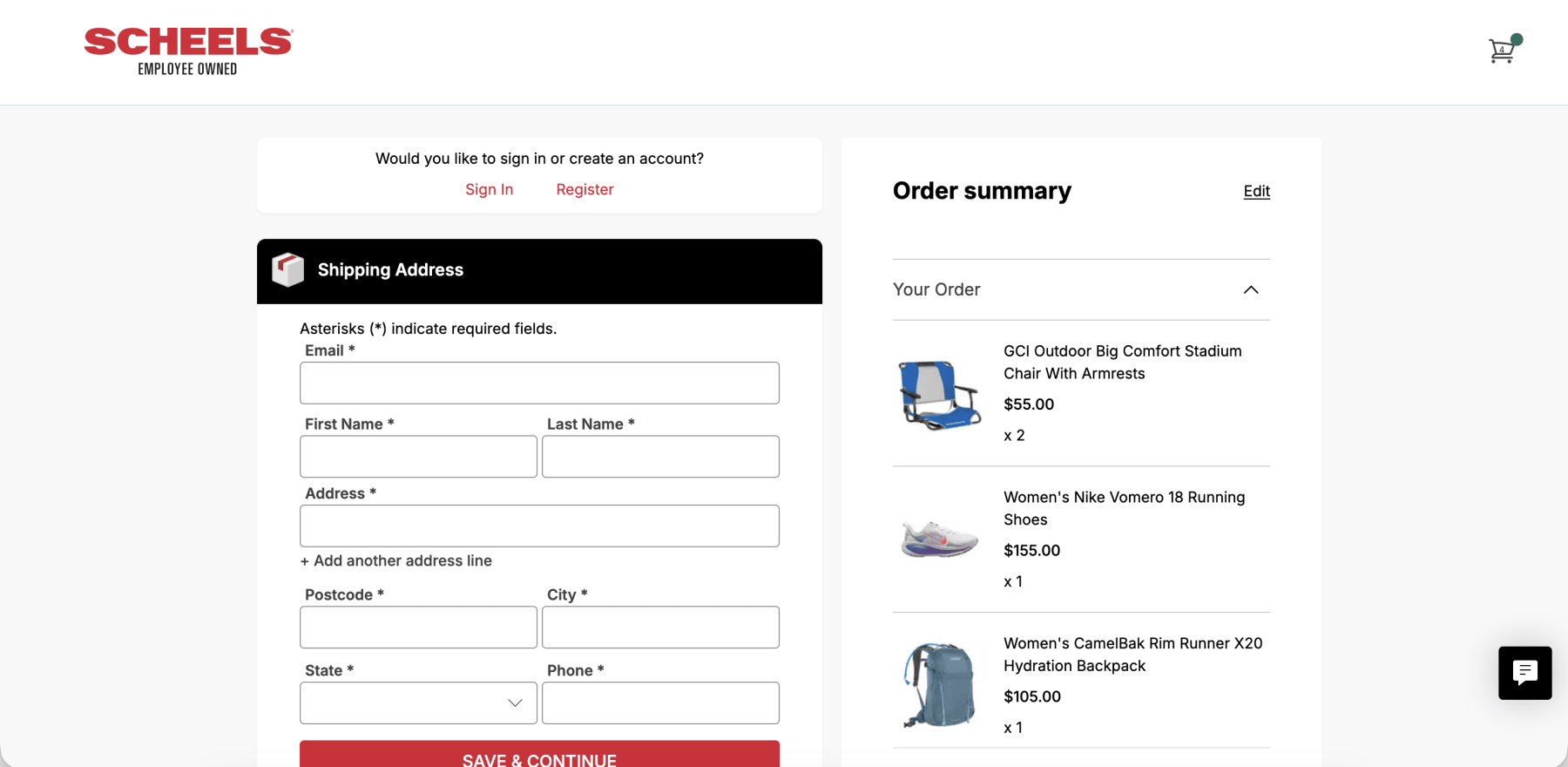The image size is (1568, 767).
Task: Click the shipping box icon in the header
Action: (288, 270)
